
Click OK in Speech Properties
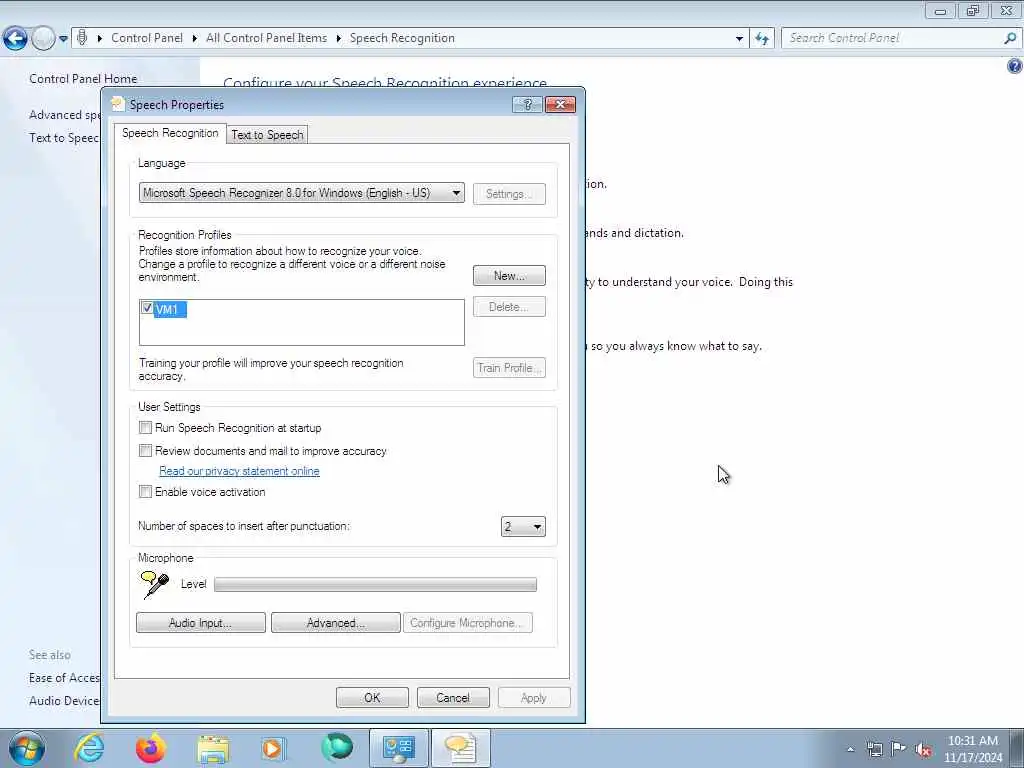(x=372, y=697)
